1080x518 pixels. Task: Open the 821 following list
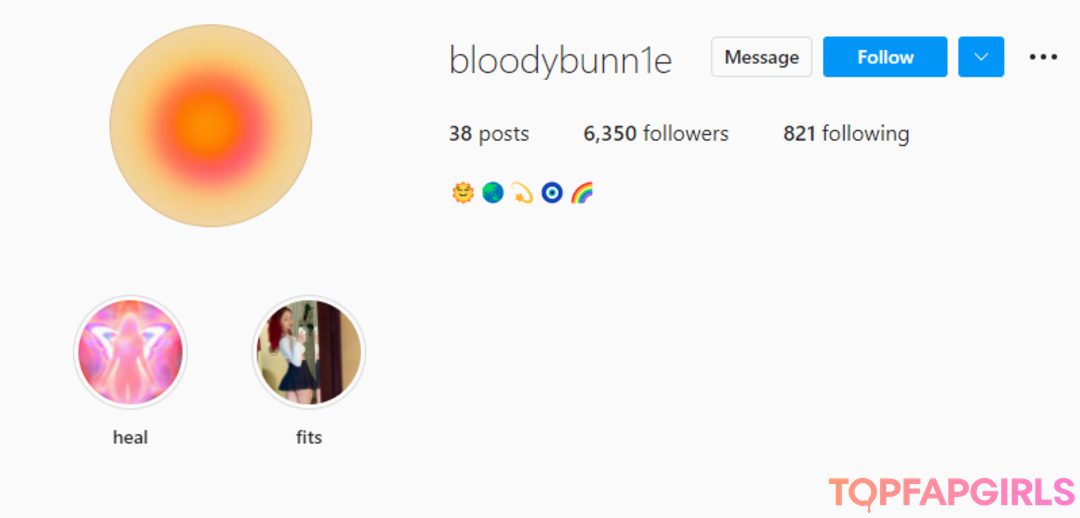point(846,133)
